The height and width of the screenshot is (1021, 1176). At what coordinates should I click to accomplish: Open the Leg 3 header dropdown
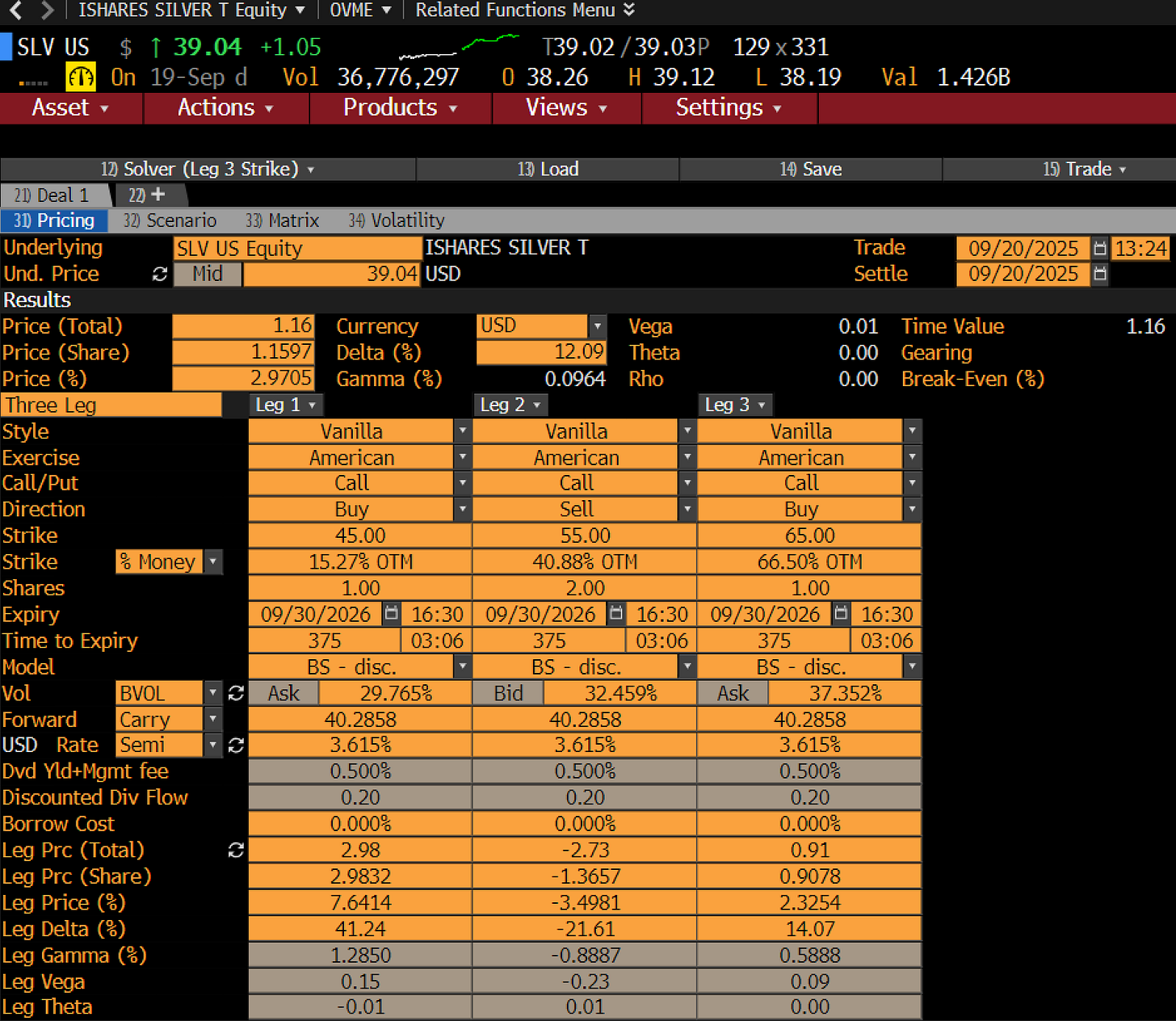tap(736, 405)
